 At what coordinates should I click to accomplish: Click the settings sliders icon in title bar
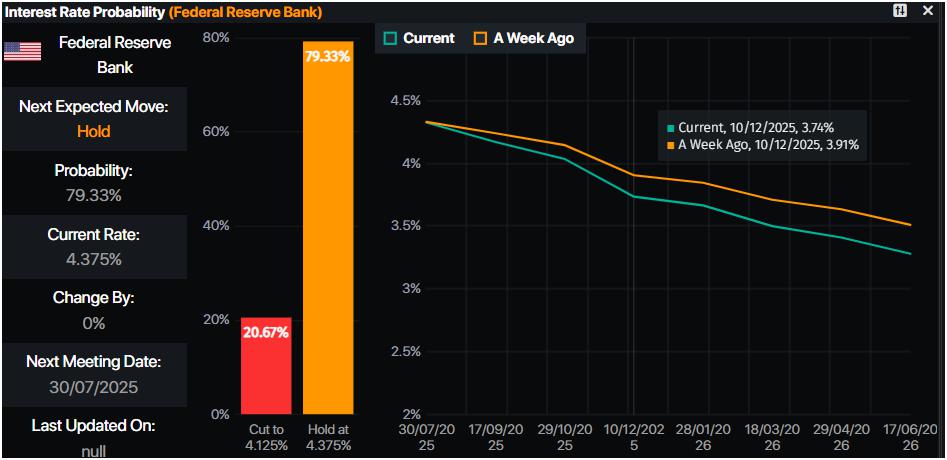(x=900, y=10)
